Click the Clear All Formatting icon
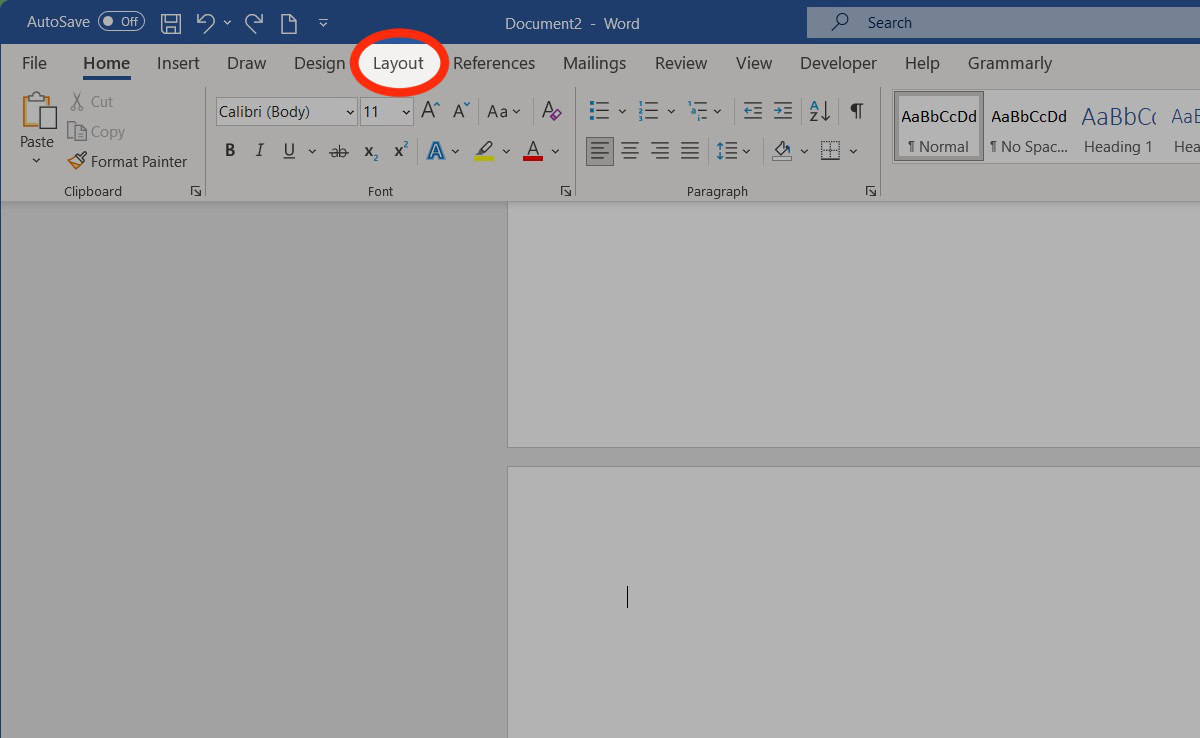 pyautogui.click(x=551, y=111)
